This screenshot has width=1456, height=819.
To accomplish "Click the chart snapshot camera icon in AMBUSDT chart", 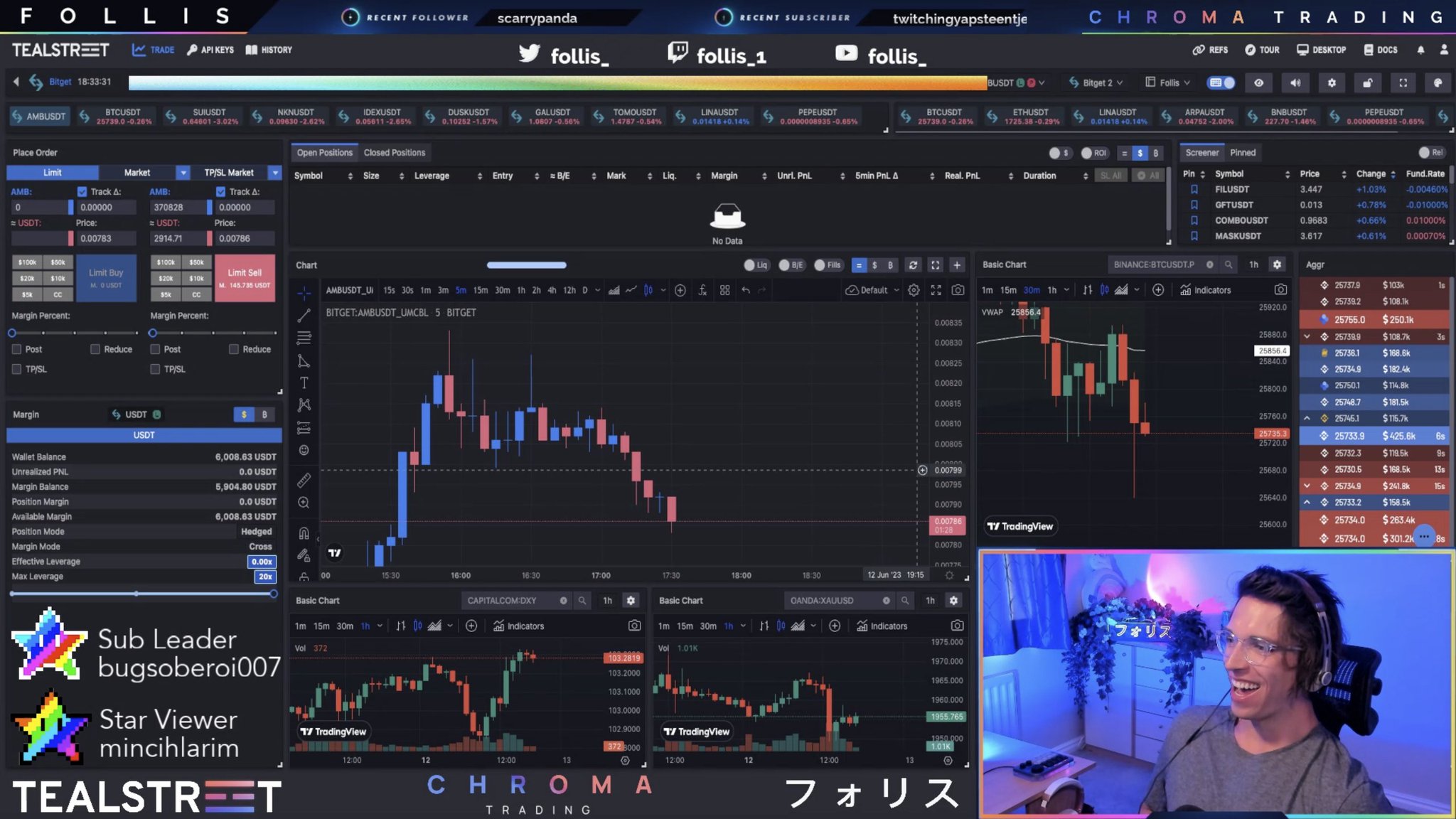I will pos(958,290).
